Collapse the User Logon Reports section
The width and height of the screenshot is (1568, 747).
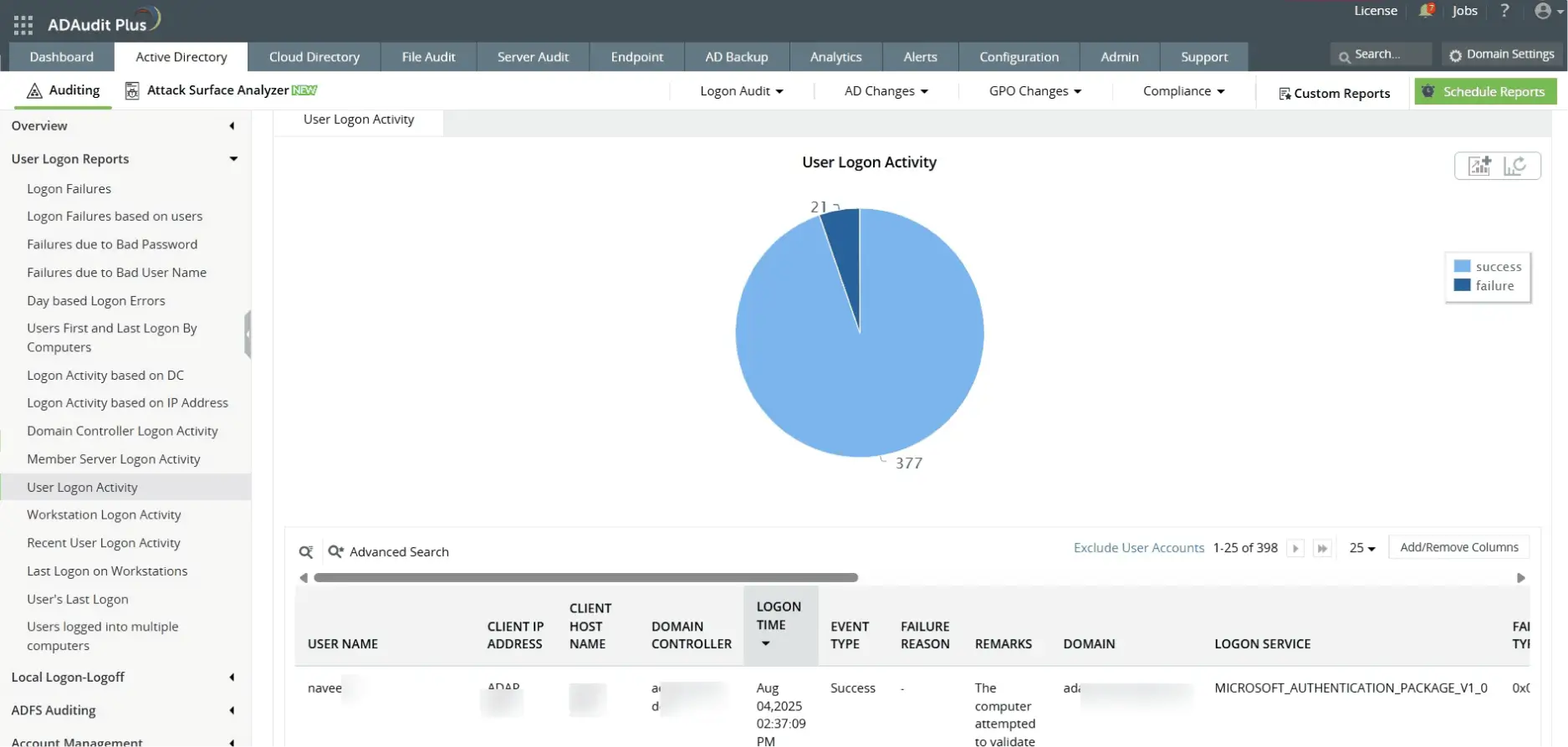tap(233, 159)
